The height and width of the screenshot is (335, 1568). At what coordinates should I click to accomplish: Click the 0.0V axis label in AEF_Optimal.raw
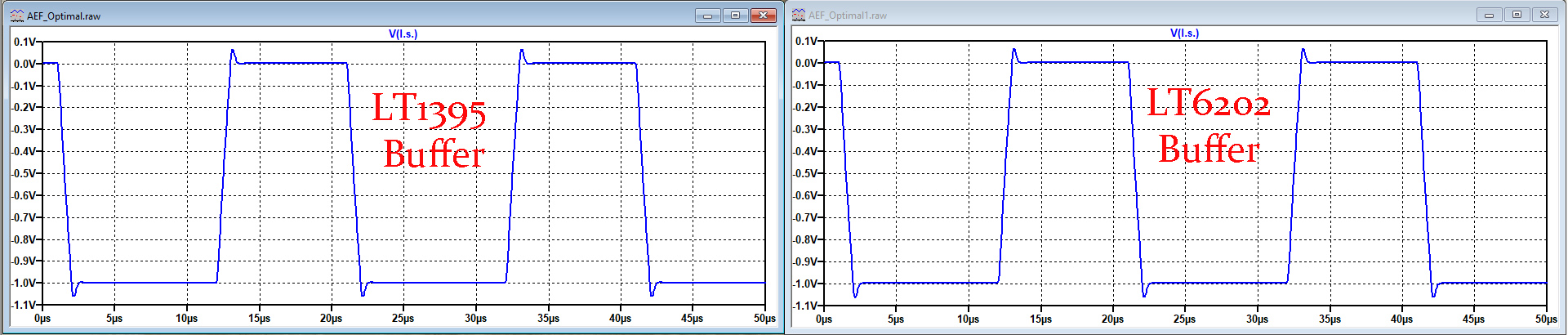tap(24, 64)
